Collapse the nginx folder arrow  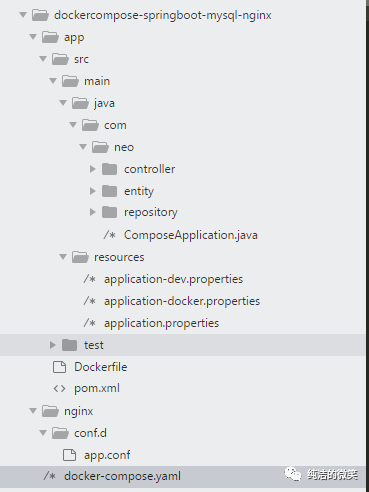[x=33, y=411]
